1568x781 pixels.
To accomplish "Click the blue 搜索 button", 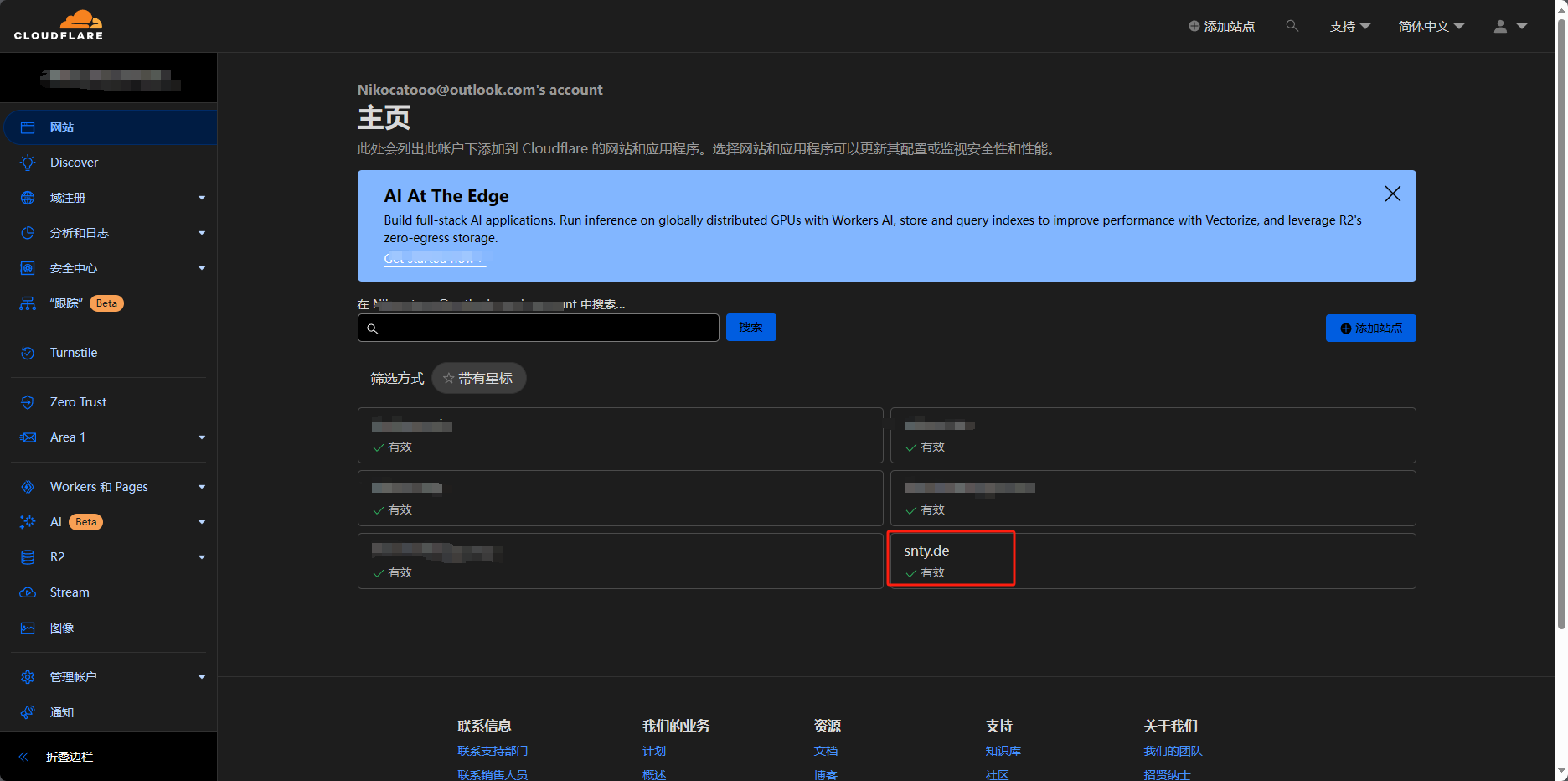I will point(751,328).
